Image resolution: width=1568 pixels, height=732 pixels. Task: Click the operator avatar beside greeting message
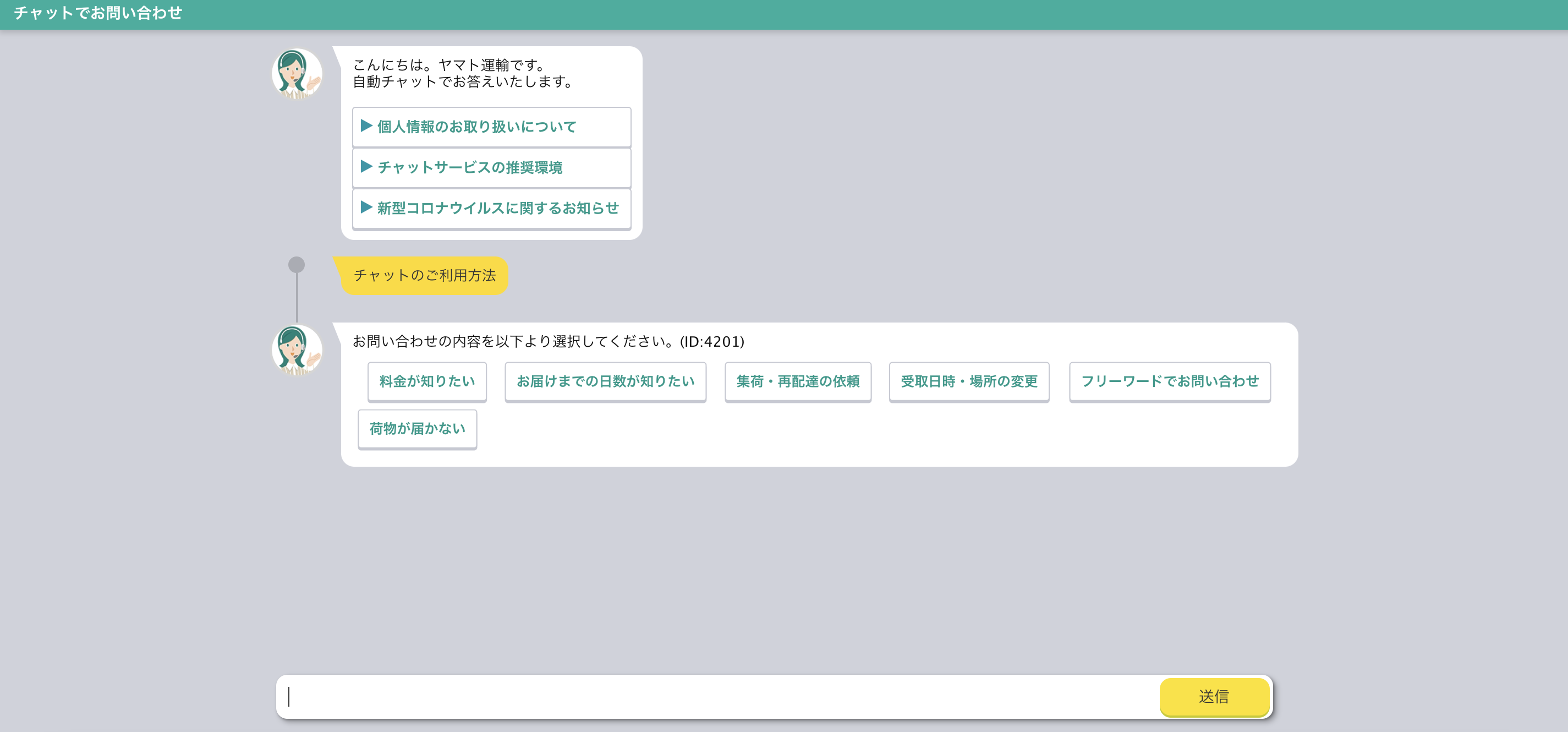297,74
